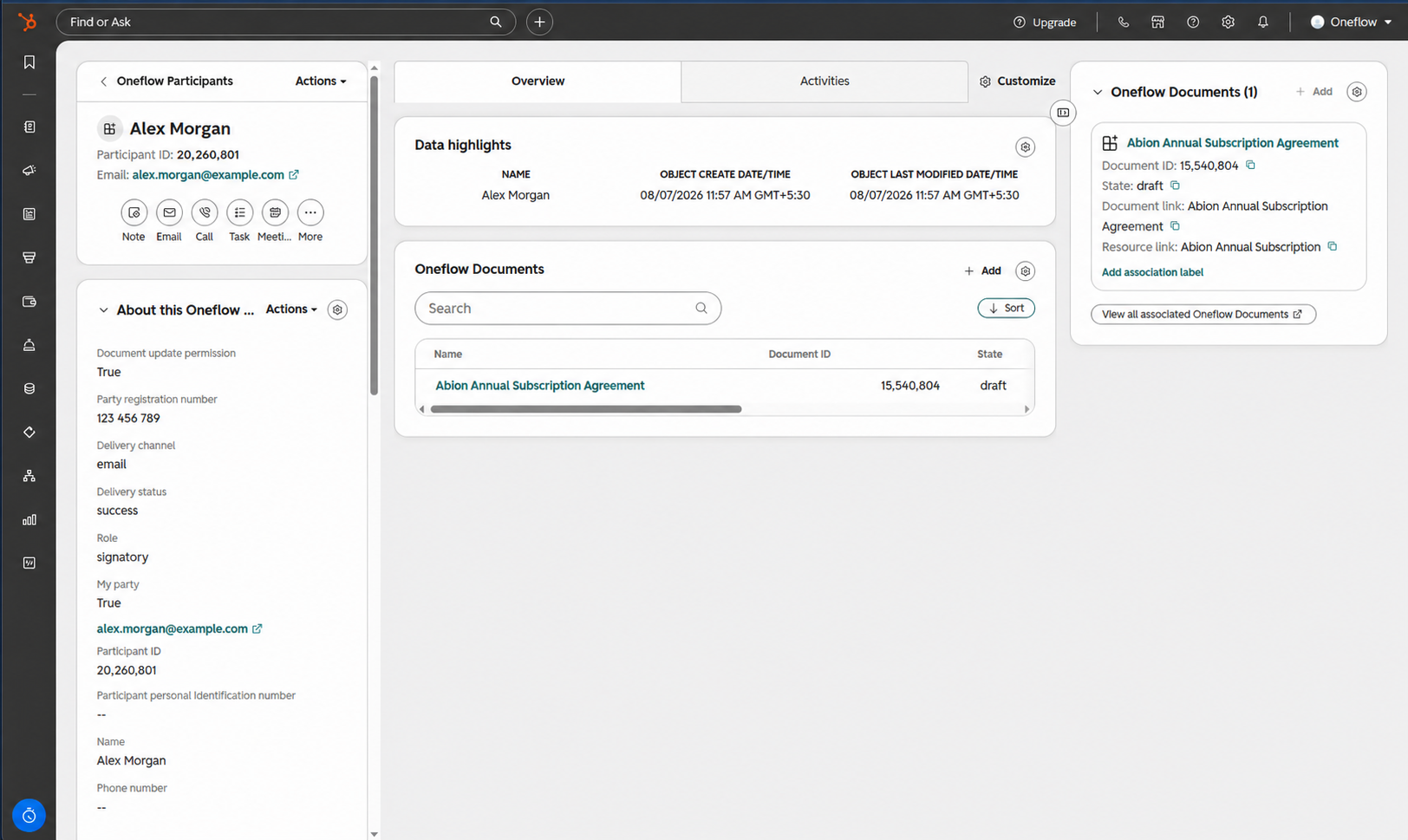This screenshot has width=1408, height=840.
Task: Copy the Resource link value
Action: pyautogui.click(x=1333, y=246)
